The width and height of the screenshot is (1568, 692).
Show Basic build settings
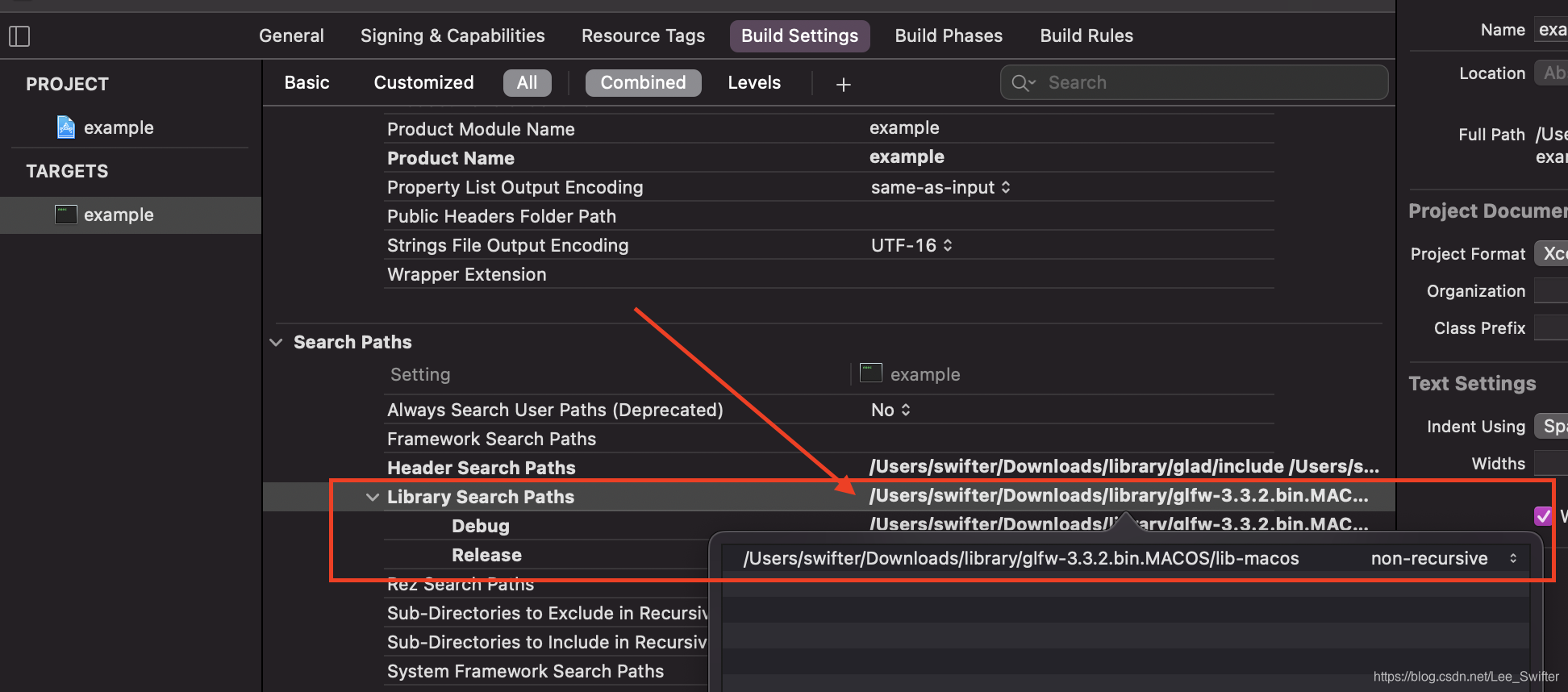tap(307, 82)
